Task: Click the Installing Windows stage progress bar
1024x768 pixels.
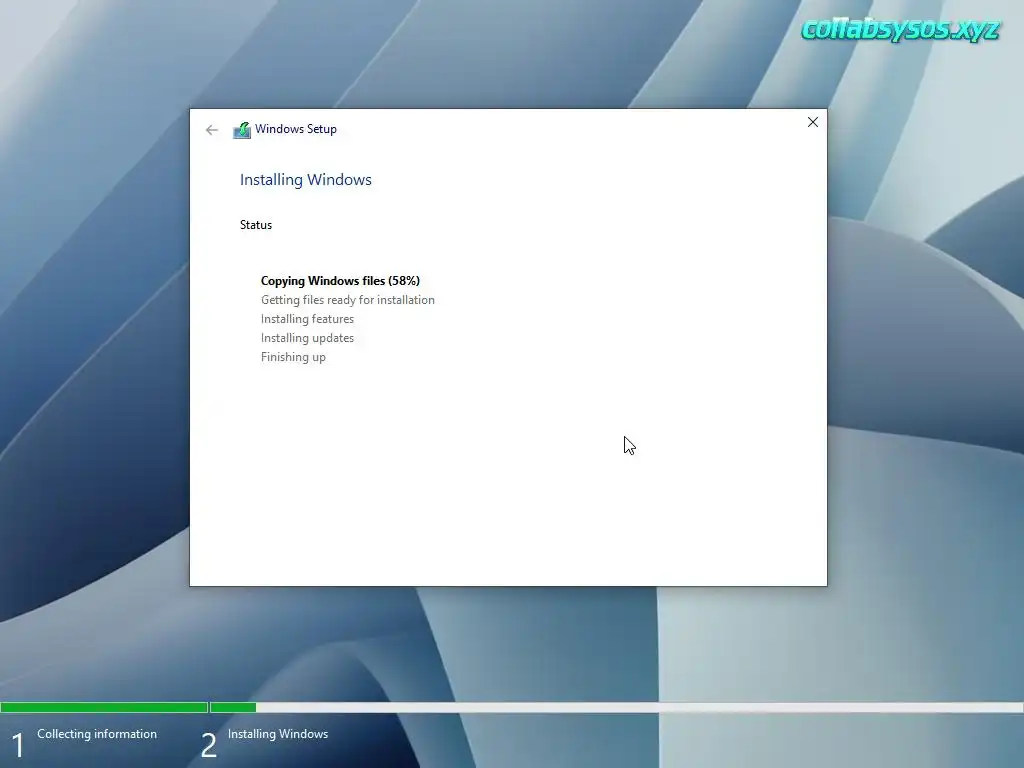Action: click(616, 707)
